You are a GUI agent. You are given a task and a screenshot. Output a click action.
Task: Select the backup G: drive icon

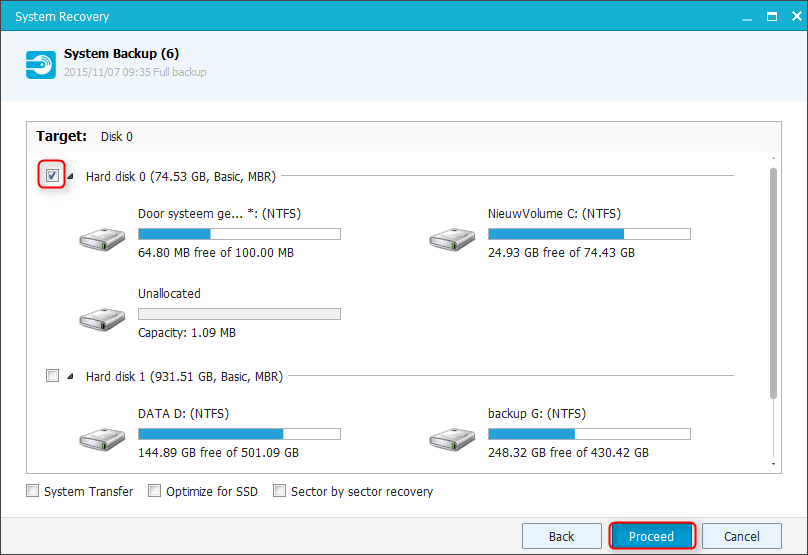point(452,439)
